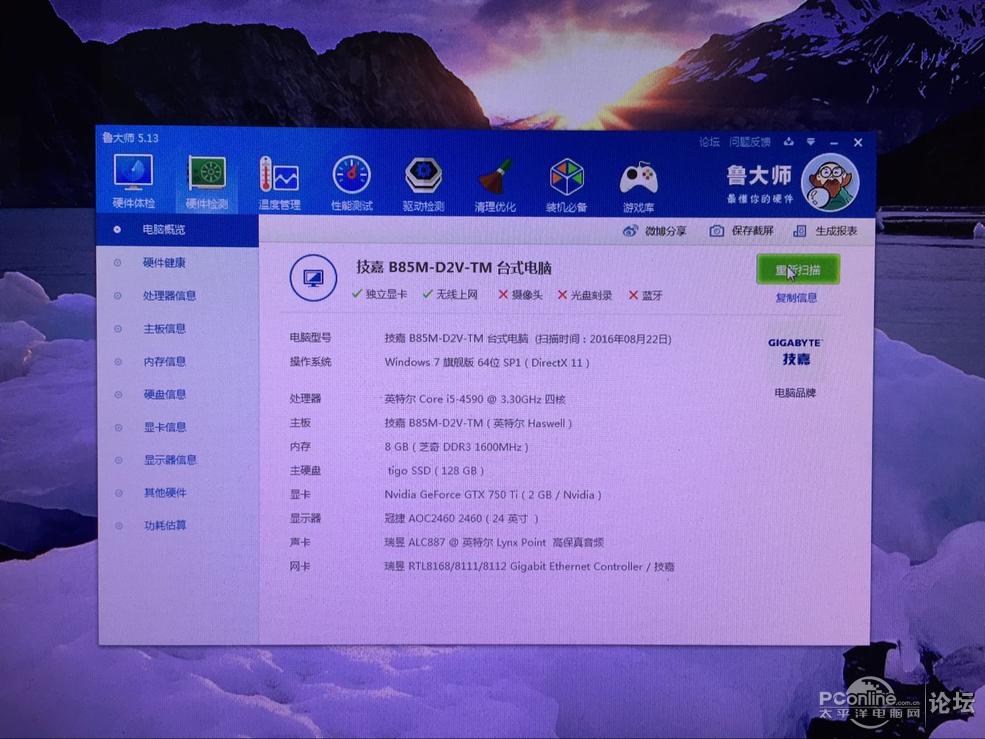The width and height of the screenshot is (985, 739).
Task: Click 生成报表 generate report icon
Action: click(x=799, y=231)
